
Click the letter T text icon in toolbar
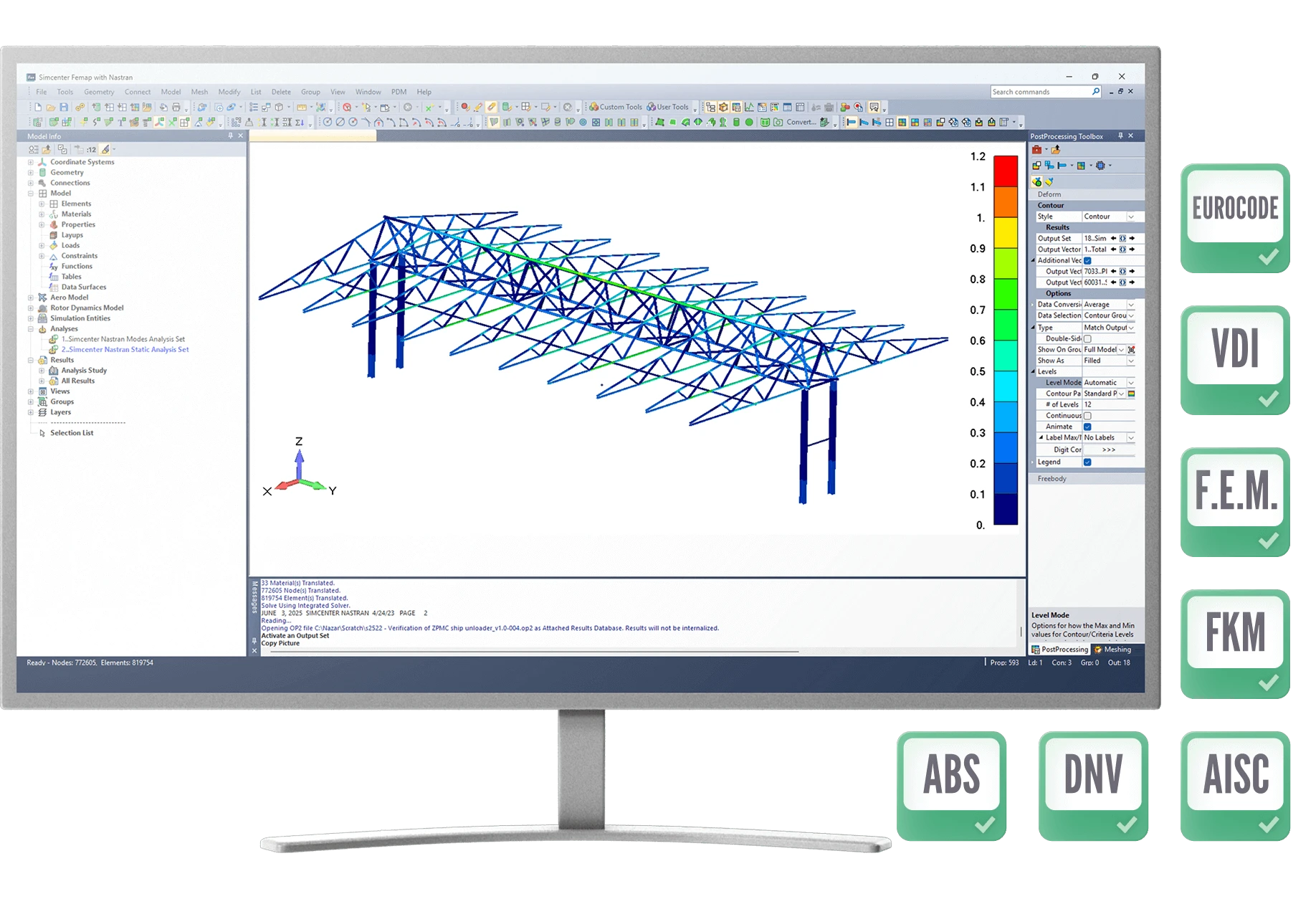pyautogui.click(x=122, y=122)
